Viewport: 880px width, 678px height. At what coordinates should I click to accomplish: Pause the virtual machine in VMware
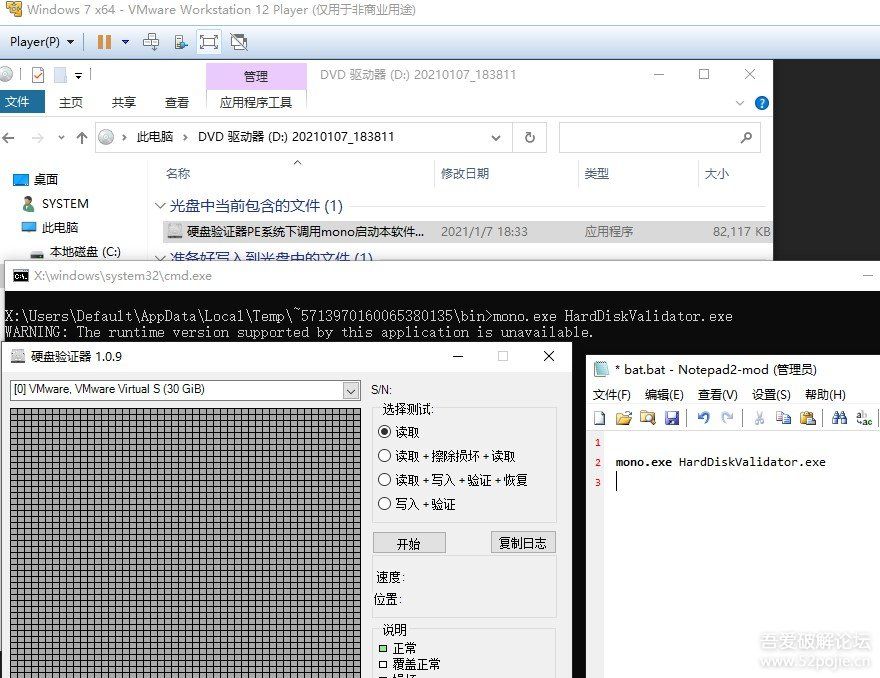[104, 42]
